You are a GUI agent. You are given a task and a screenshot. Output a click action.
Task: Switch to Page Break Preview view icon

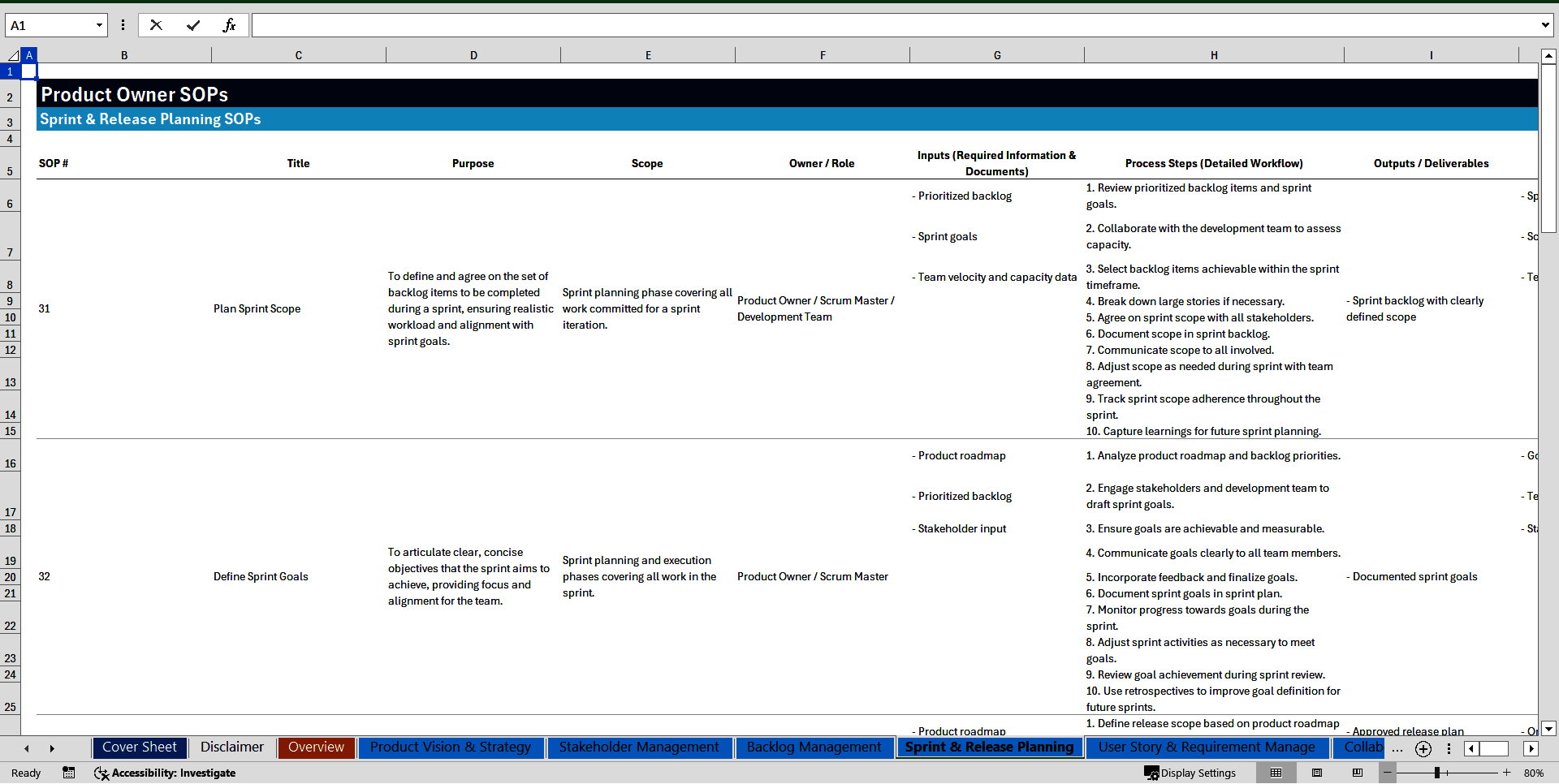1358,773
